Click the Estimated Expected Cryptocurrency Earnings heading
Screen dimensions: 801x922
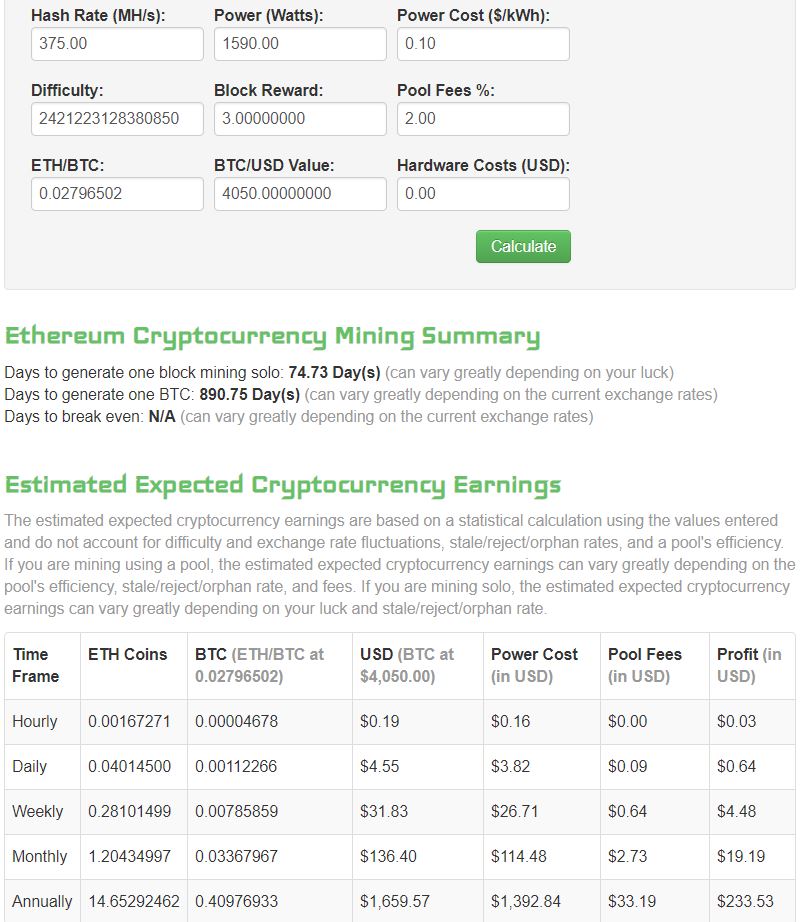(x=283, y=485)
